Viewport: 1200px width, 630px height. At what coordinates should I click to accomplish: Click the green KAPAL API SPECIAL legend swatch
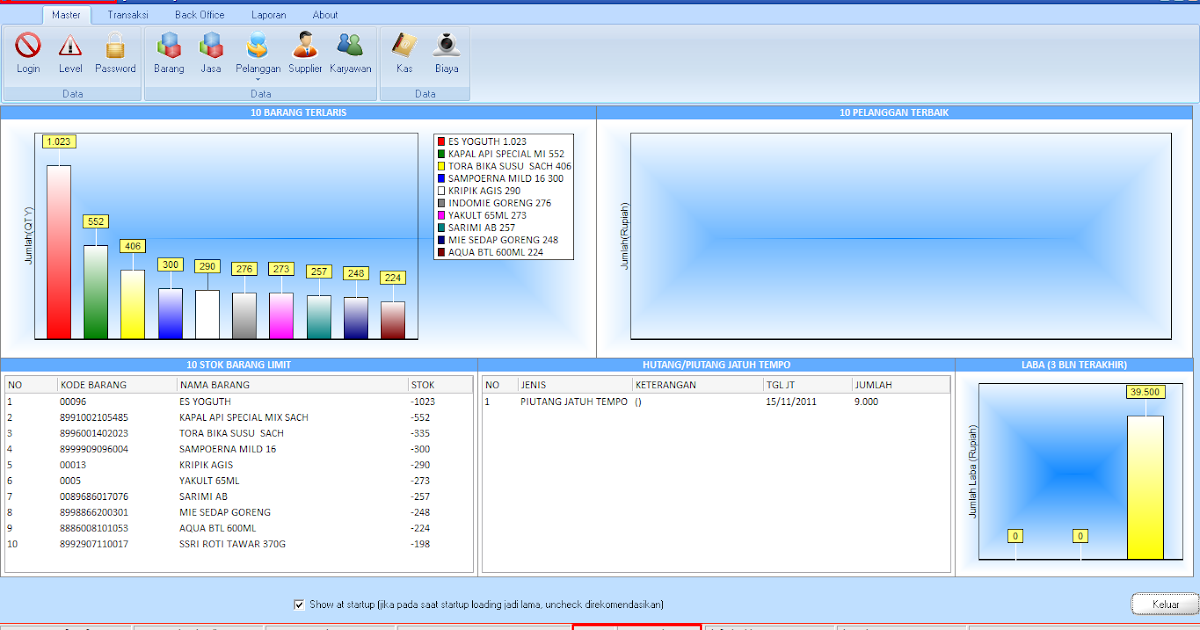point(441,154)
